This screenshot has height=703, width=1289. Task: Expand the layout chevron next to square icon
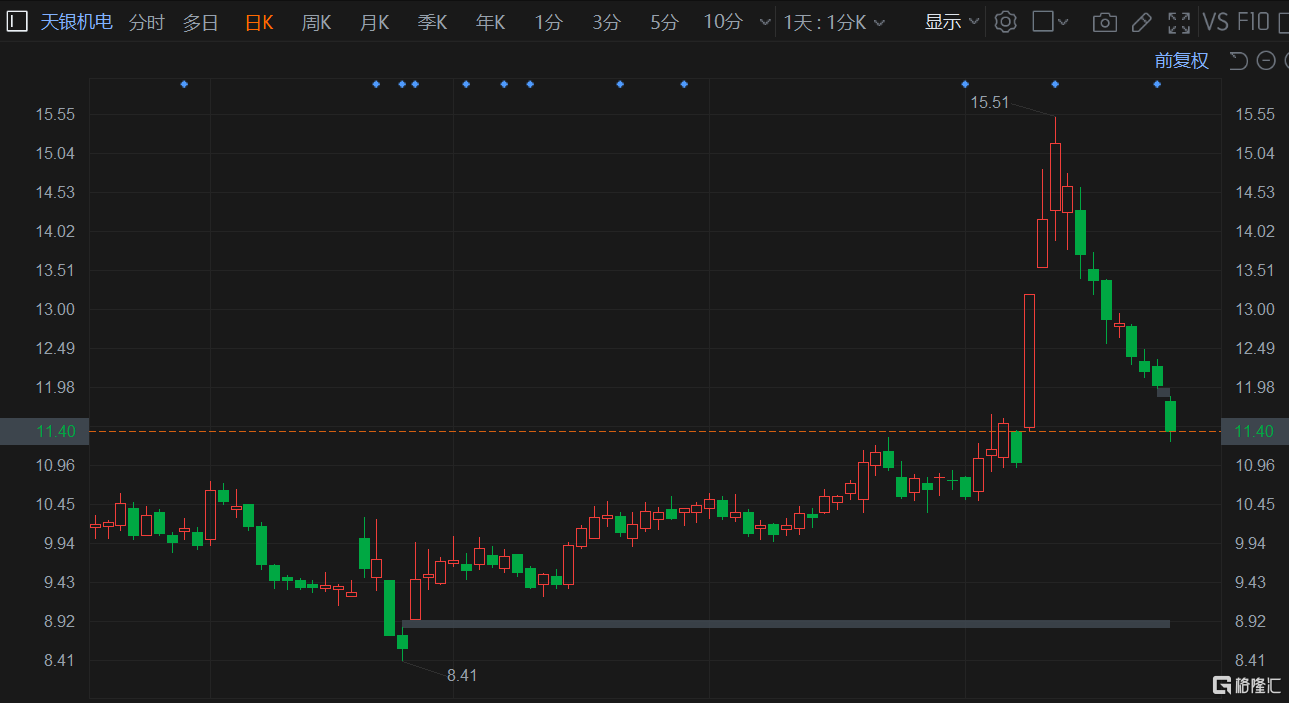coord(1063,22)
